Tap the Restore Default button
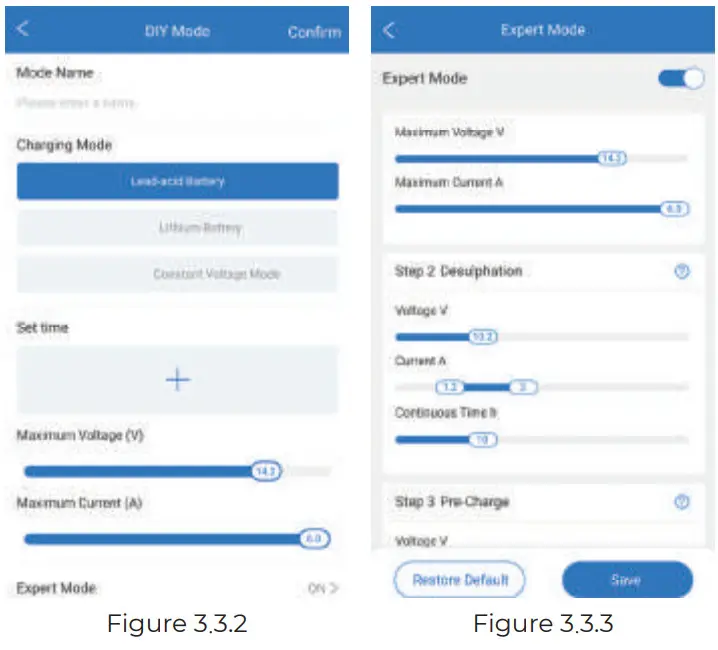This screenshot has height=650, width=718. coord(460,580)
